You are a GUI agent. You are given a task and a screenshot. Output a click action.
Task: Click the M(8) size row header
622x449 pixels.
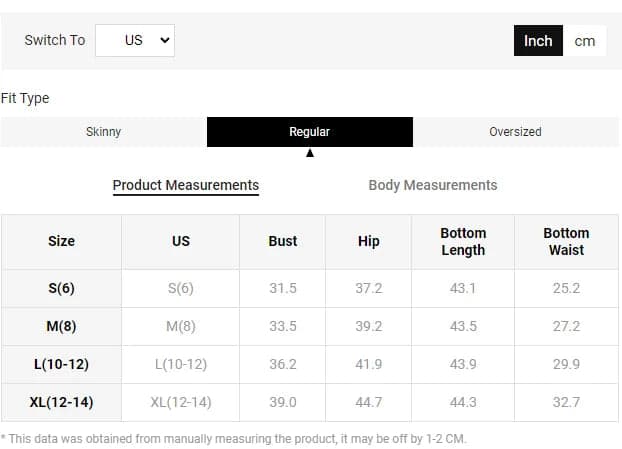tap(61, 326)
